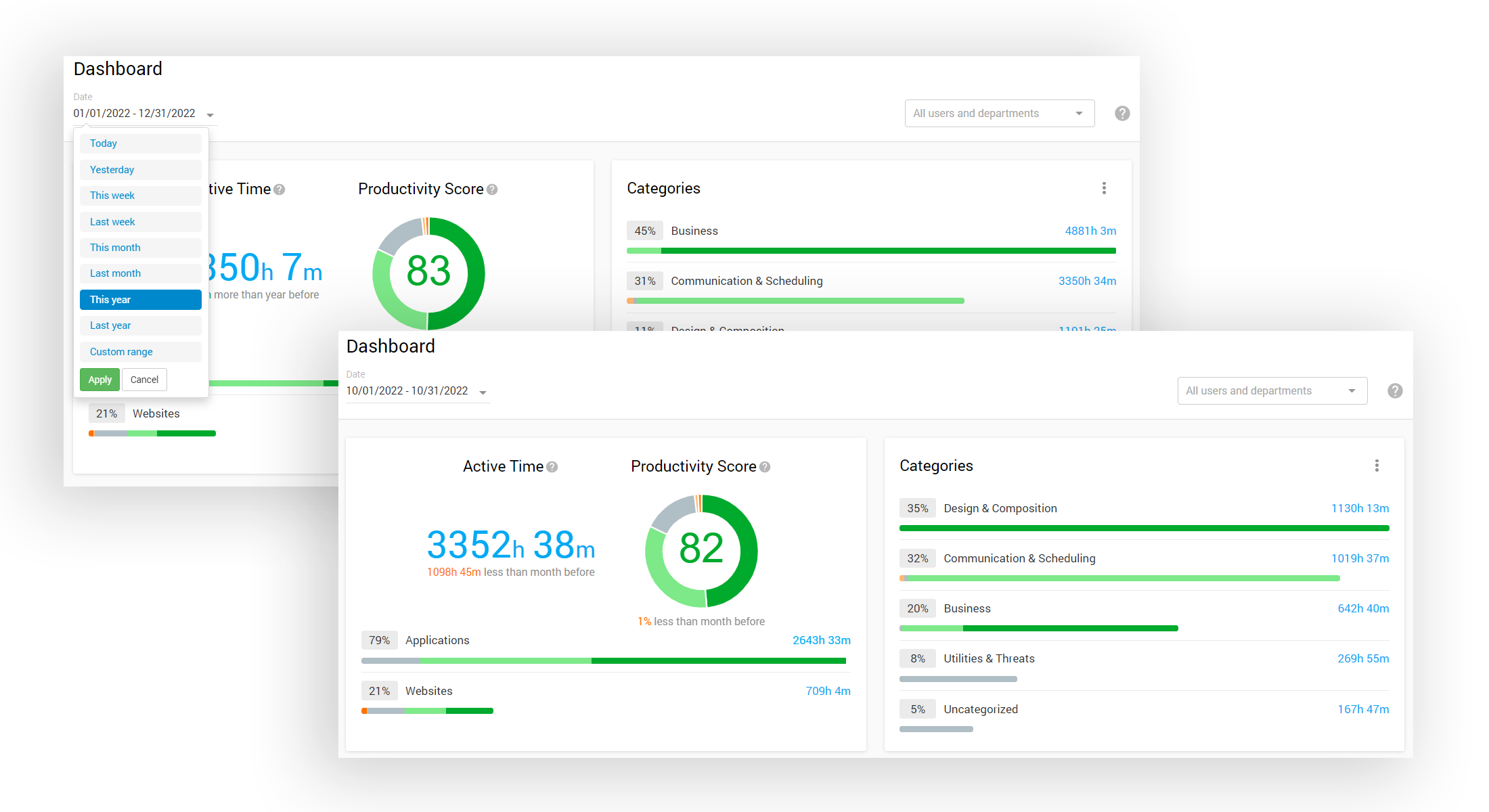Open upper All users and departments dropdown
Screen dimensions: 1489x812
tap(999, 114)
